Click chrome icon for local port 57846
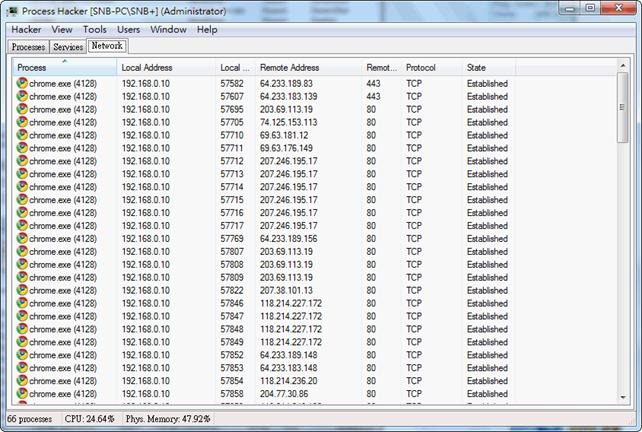Image resolution: width=642 pixels, height=432 pixels. coord(22,303)
